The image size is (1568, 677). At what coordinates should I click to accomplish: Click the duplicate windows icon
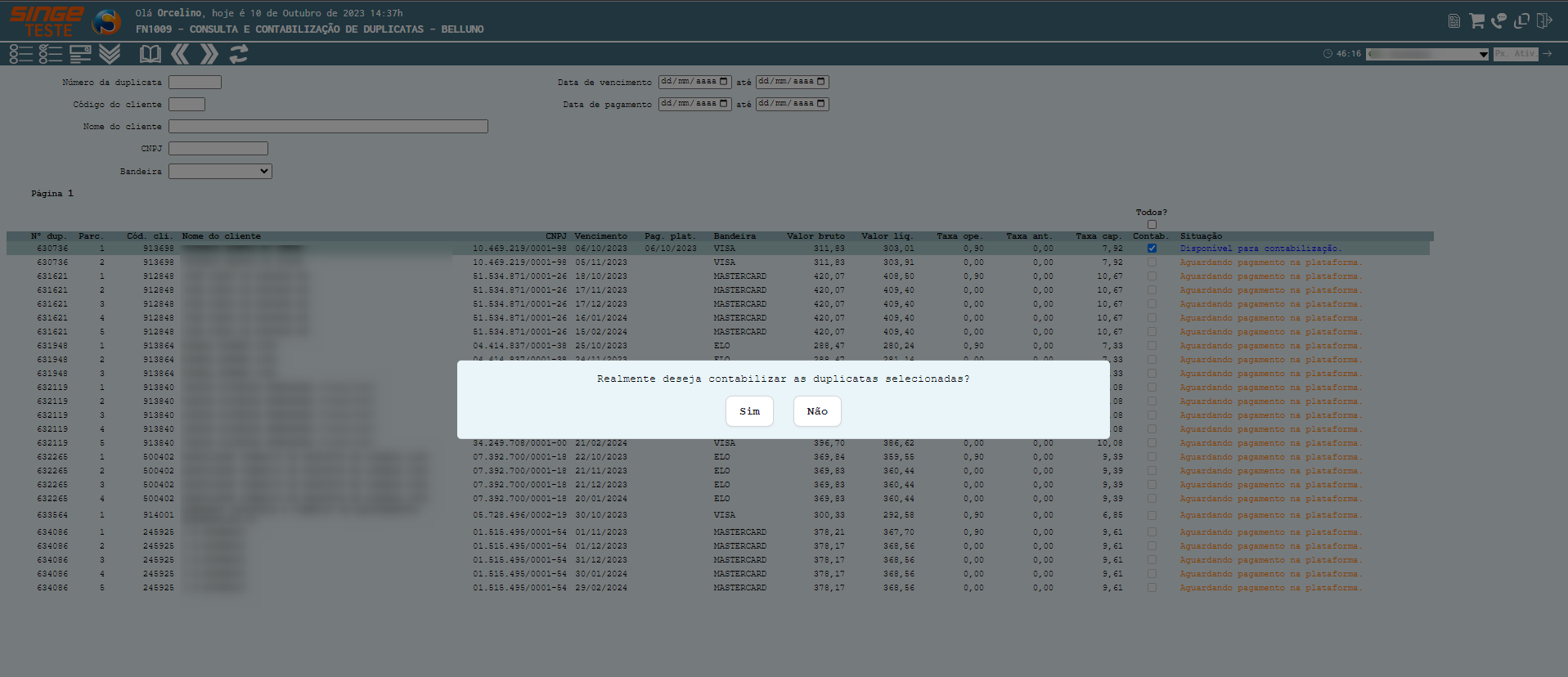pyautogui.click(x=1521, y=20)
